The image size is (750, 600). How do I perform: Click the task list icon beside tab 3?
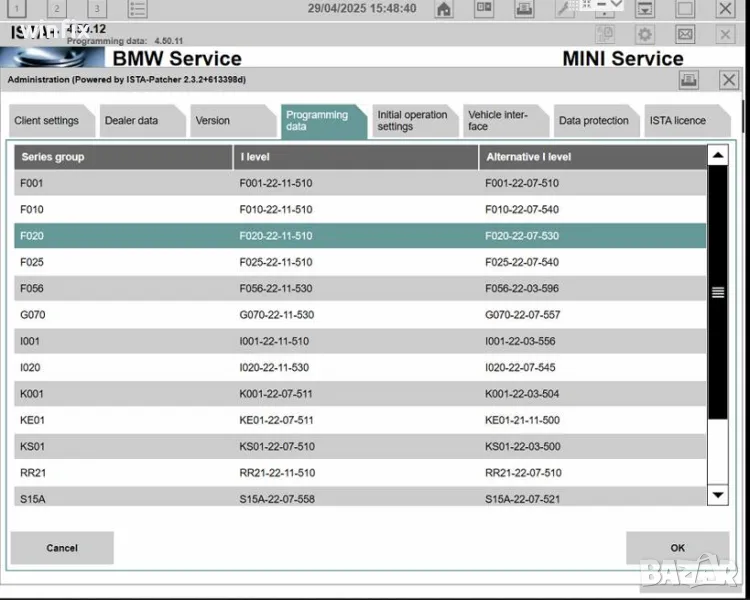(138, 9)
